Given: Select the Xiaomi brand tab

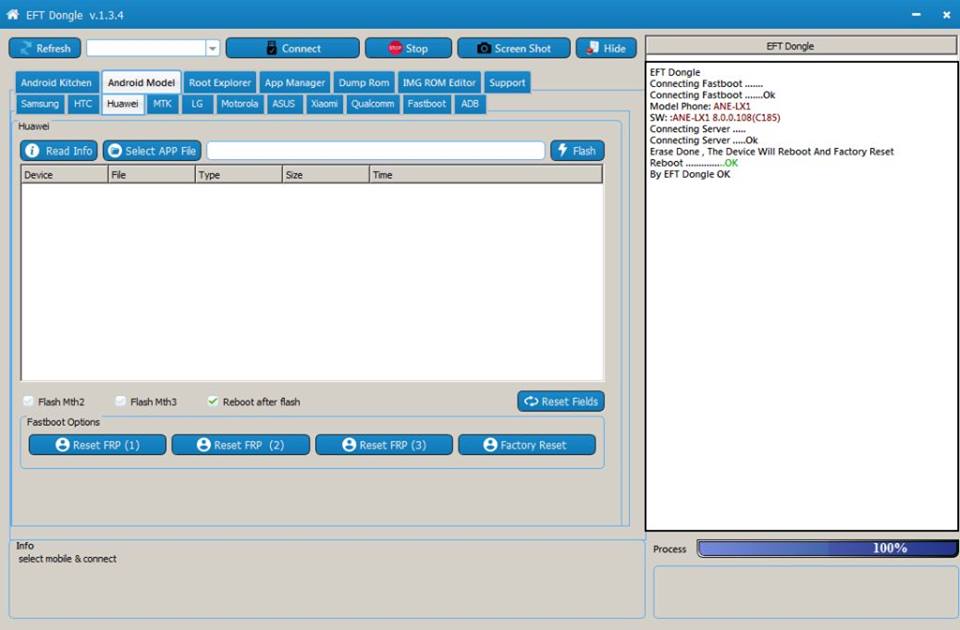Looking at the screenshot, I should 324,104.
